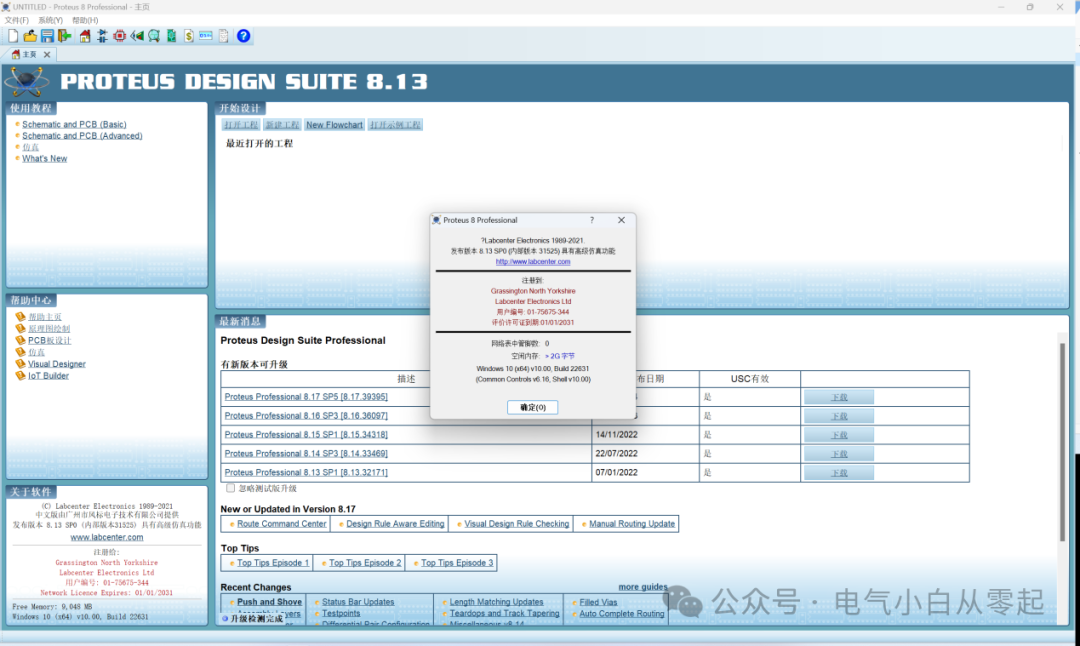
Task: Click the news panel vertical scrollbar
Action: click(x=1062, y=441)
